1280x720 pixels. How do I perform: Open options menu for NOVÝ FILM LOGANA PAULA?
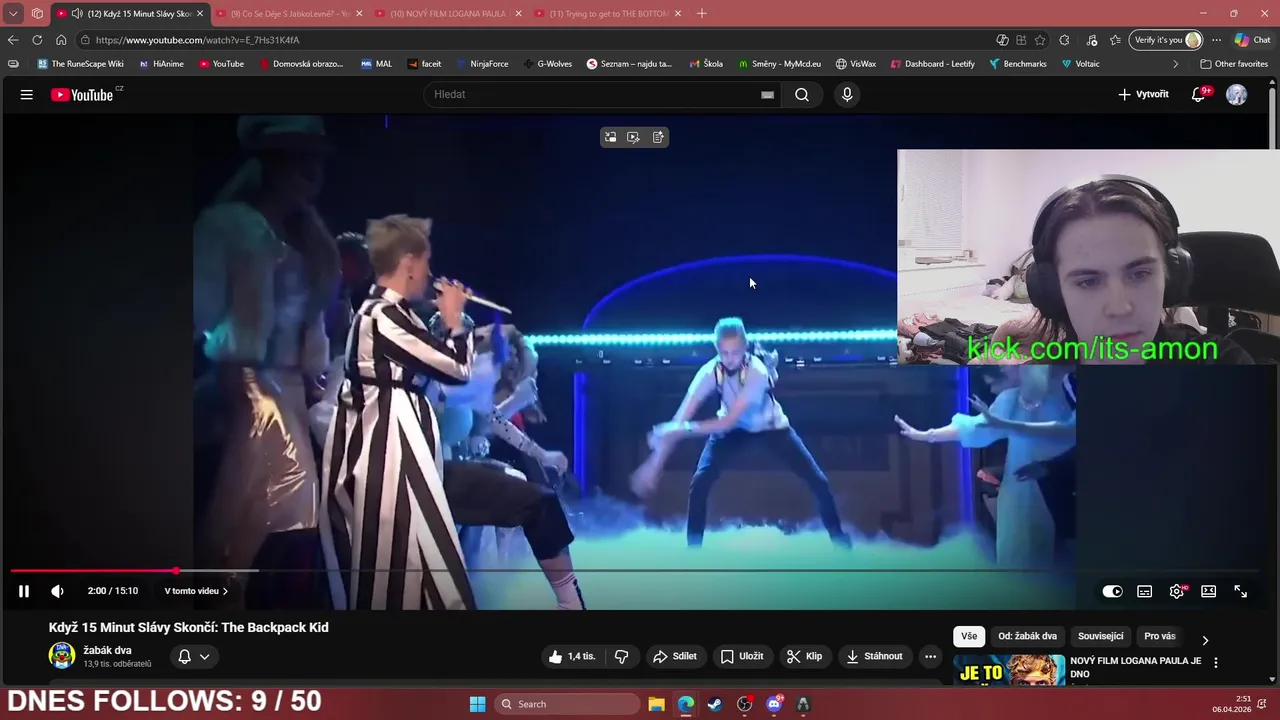(x=1216, y=663)
